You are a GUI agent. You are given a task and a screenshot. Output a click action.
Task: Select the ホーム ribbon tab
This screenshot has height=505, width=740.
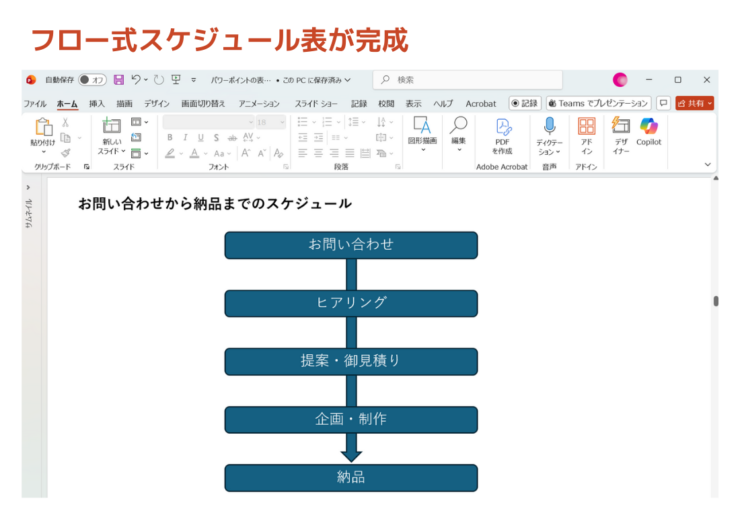coord(67,103)
